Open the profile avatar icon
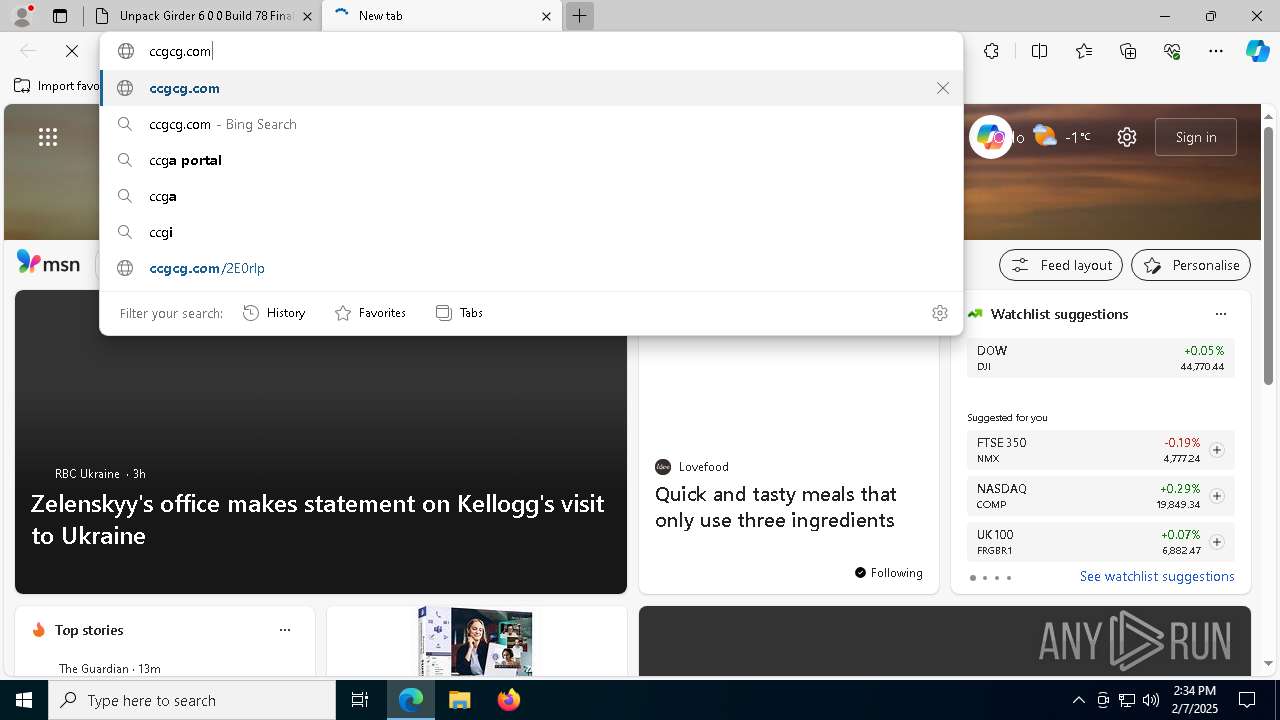Image resolution: width=1280 pixels, height=720 pixels. [x=22, y=16]
